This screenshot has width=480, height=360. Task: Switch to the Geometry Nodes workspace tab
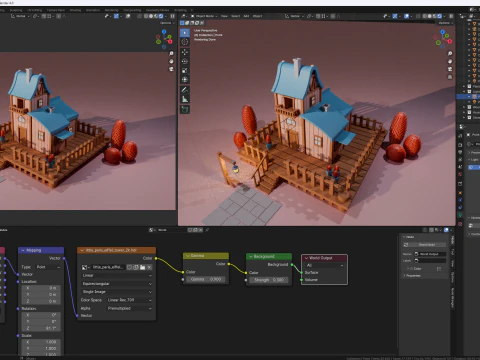[157, 10]
